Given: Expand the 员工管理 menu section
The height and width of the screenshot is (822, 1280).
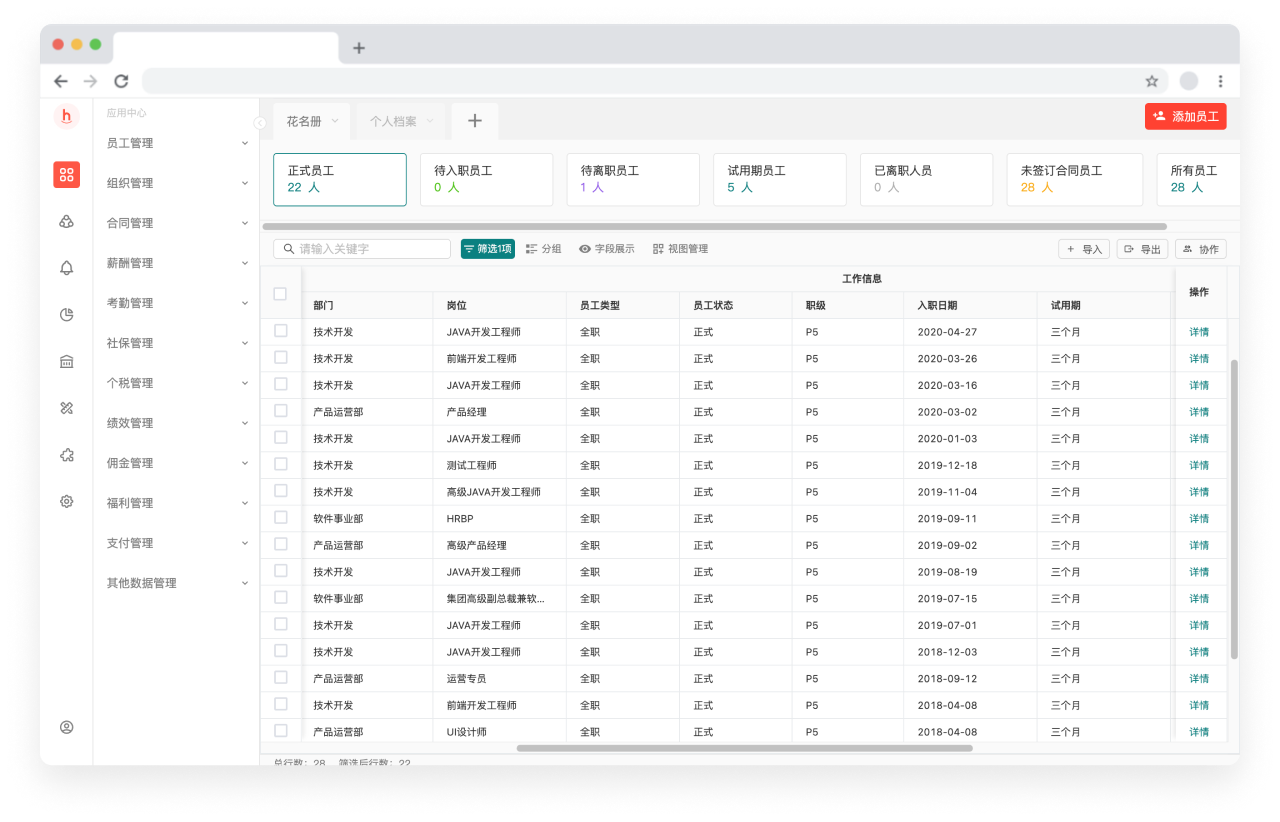Looking at the screenshot, I should (177, 143).
